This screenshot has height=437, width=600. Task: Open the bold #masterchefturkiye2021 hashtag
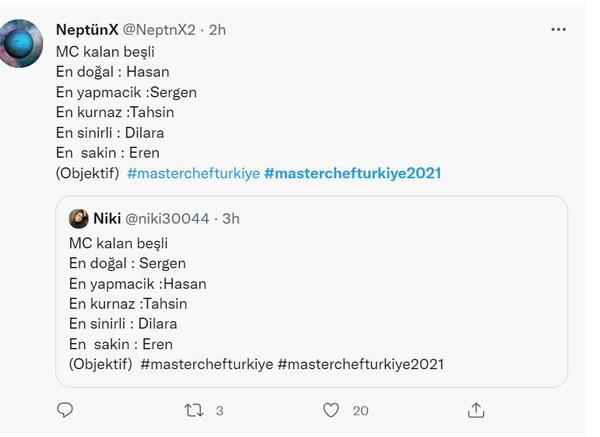(x=352, y=173)
